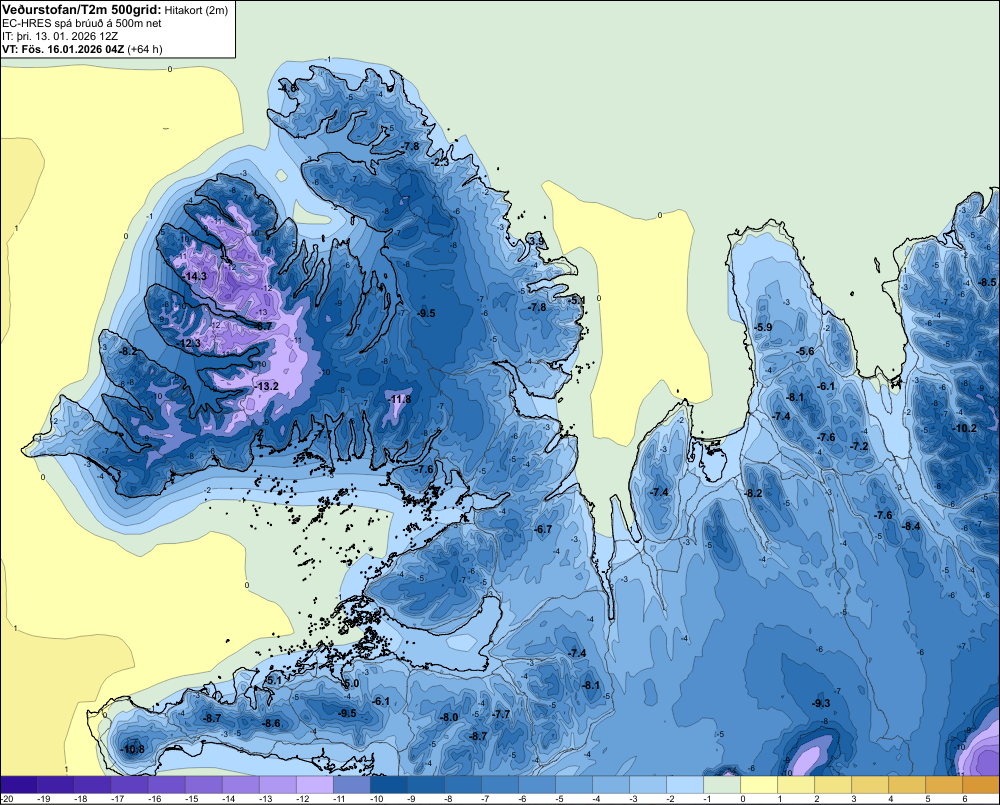Select the 'IT: þri. 13. 01. 2026 12Z' line
1000x805 pixels.
(60, 36)
